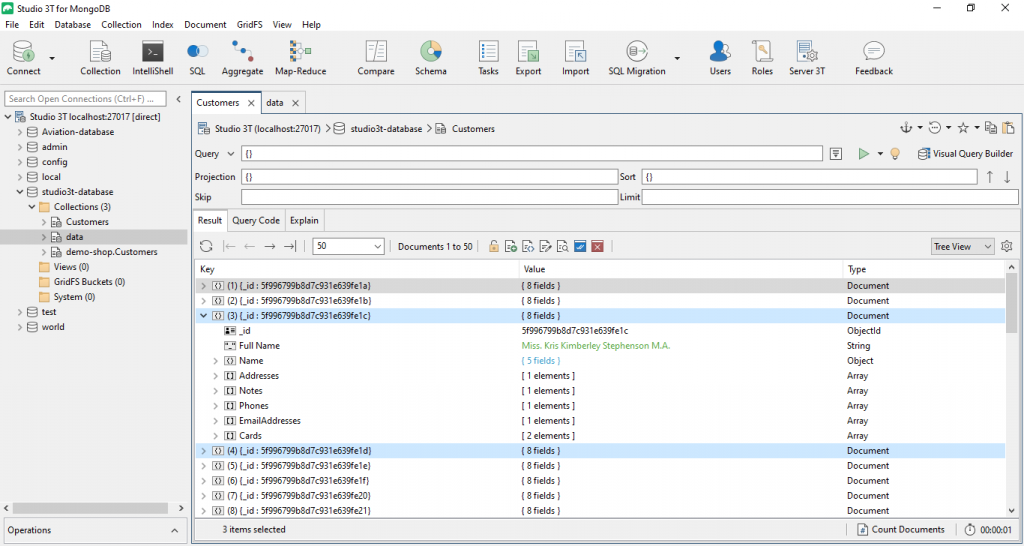1024x546 pixels.
Task: Open the SQL query tool
Action: (x=197, y=58)
